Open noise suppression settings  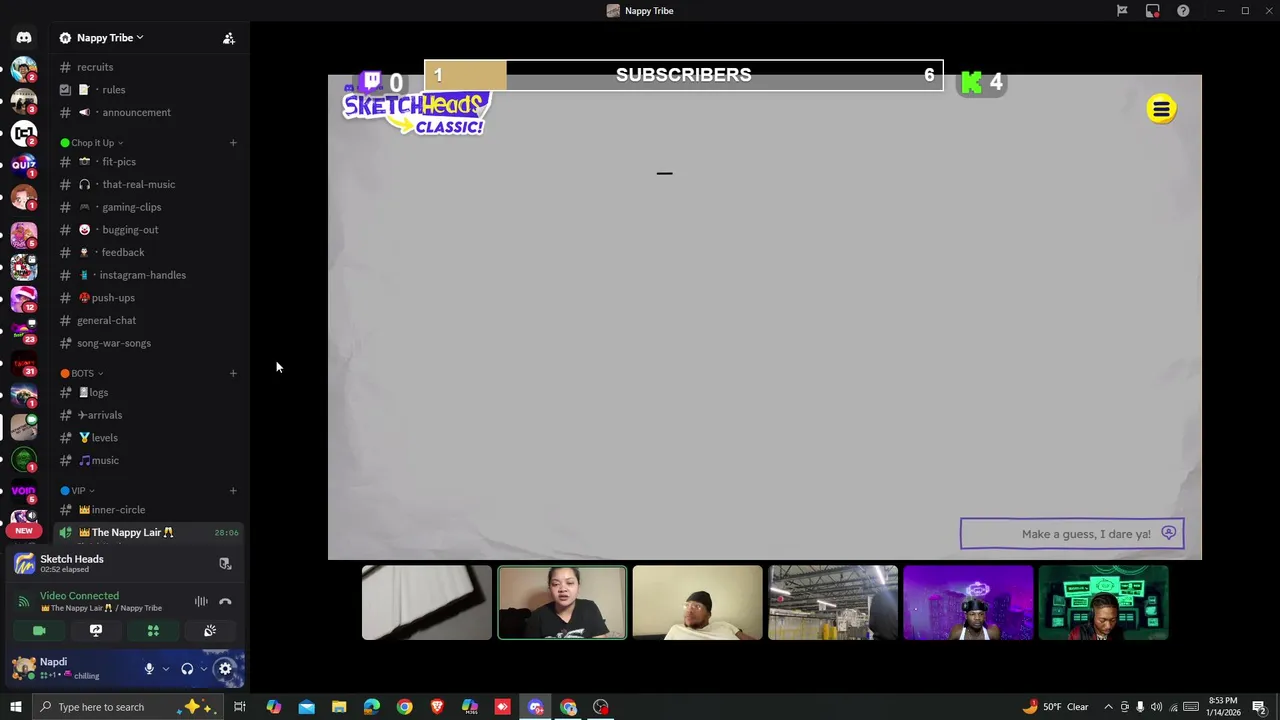tap(201, 602)
